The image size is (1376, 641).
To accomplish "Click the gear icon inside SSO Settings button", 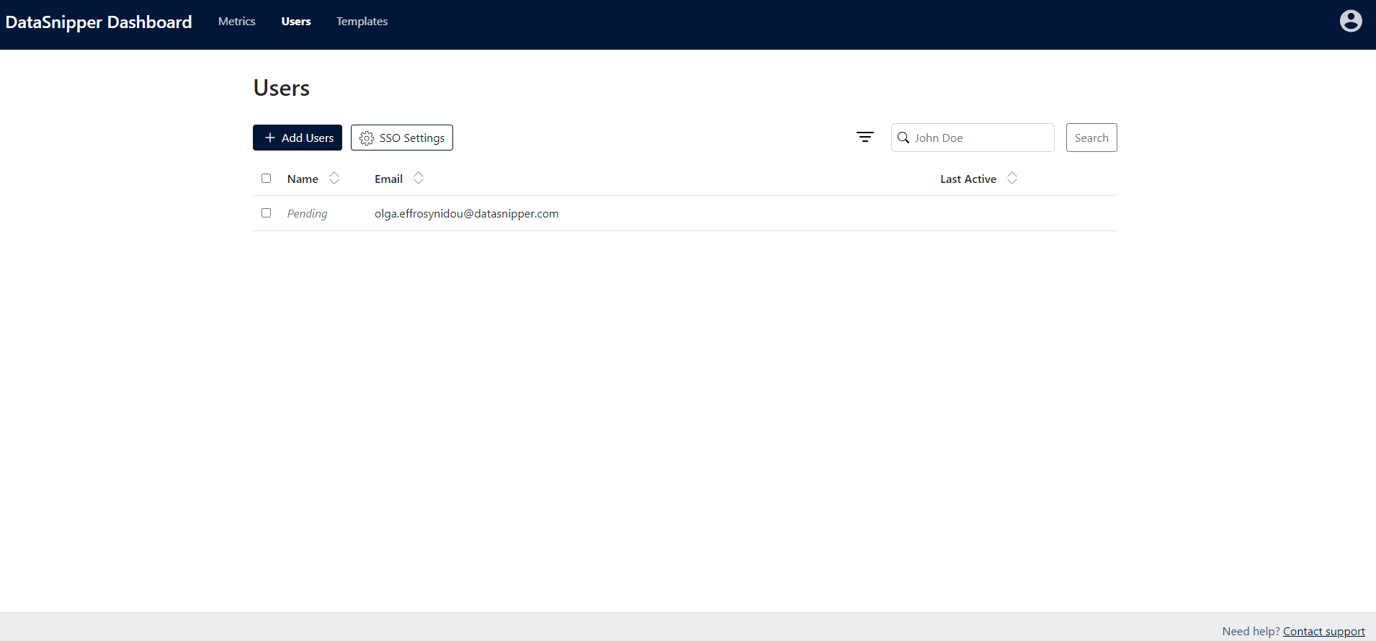I will [x=368, y=137].
